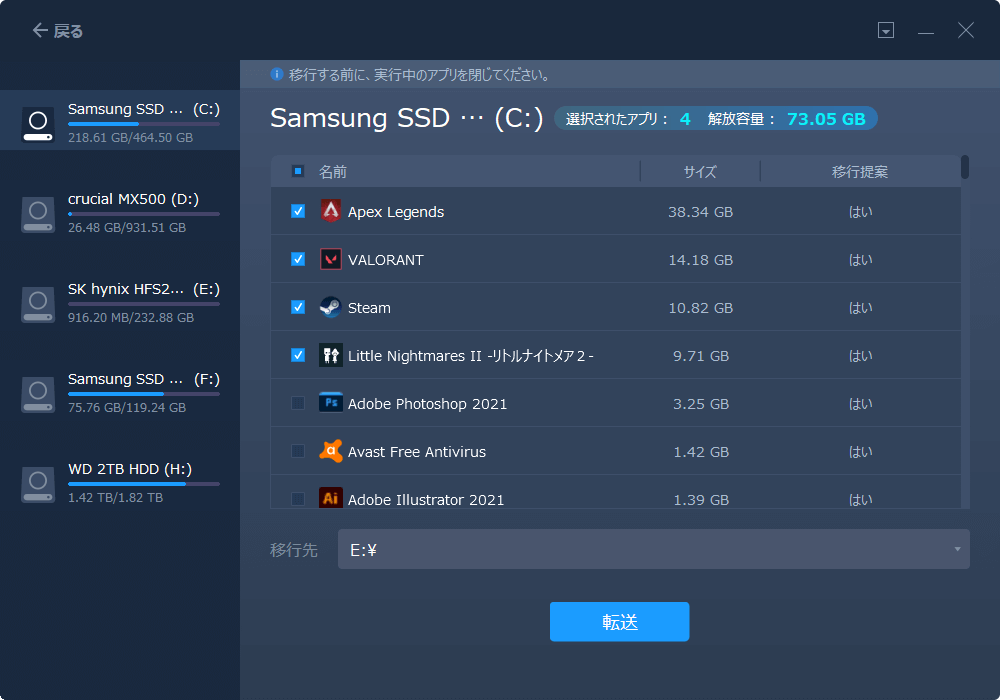
Task: Select SK hynix HFS2... (E:) in the sidebar
Action: (120, 303)
